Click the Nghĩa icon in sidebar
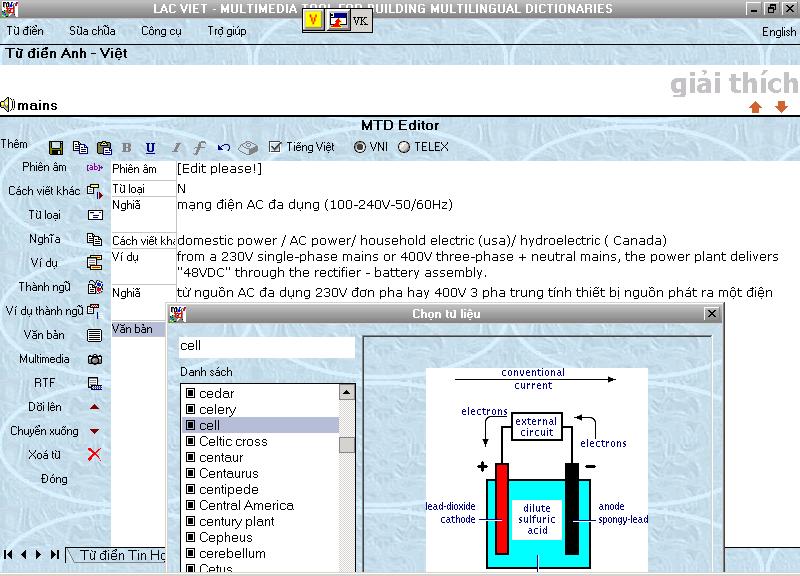This screenshot has width=800, height=576. (94, 239)
